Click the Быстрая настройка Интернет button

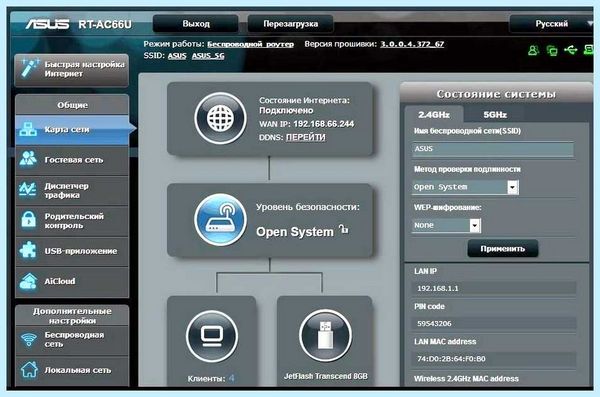pyautogui.click(x=72, y=70)
